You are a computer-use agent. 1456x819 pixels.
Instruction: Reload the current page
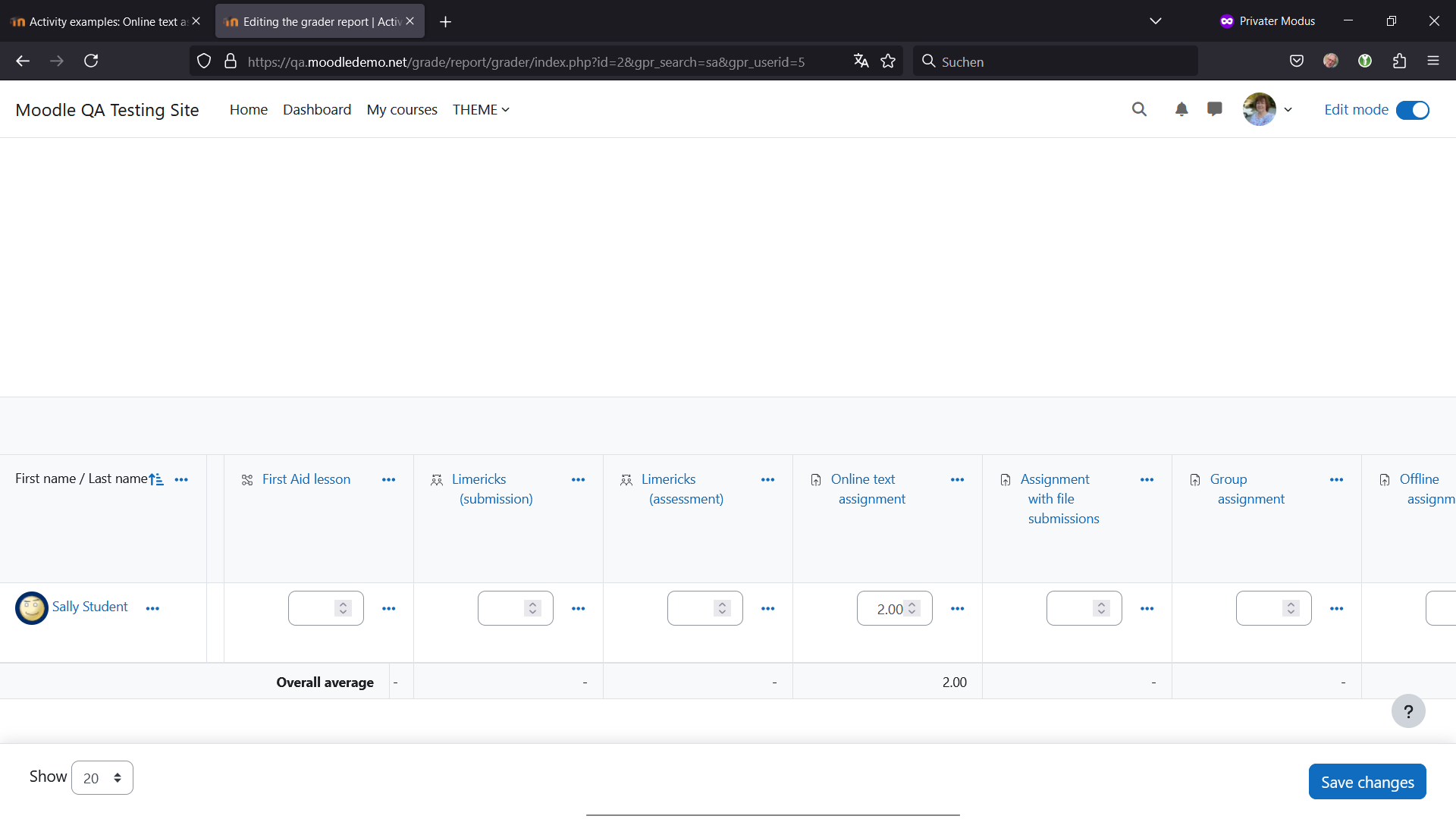coord(91,61)
